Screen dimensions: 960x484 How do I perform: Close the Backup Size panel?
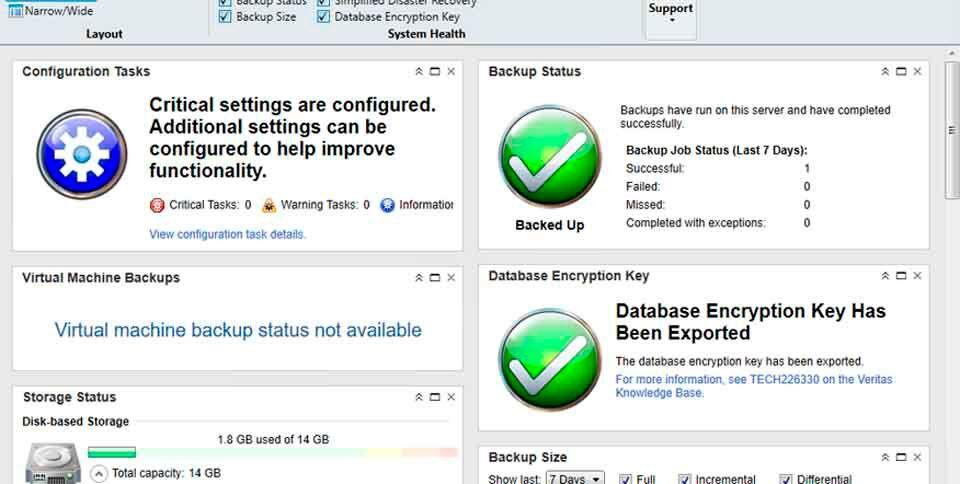point(917,457)
